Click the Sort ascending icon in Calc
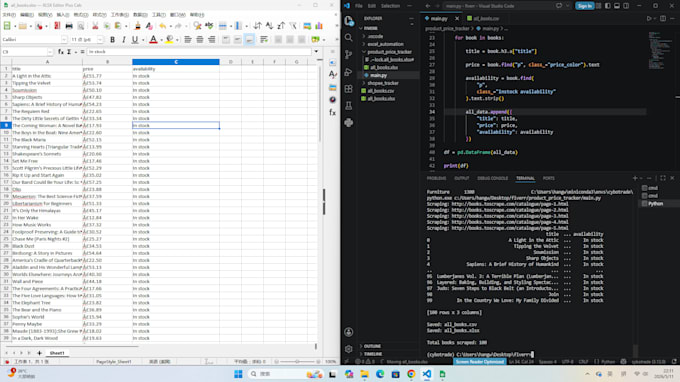Viewport: 680px width, 382px height. [269, 26]
